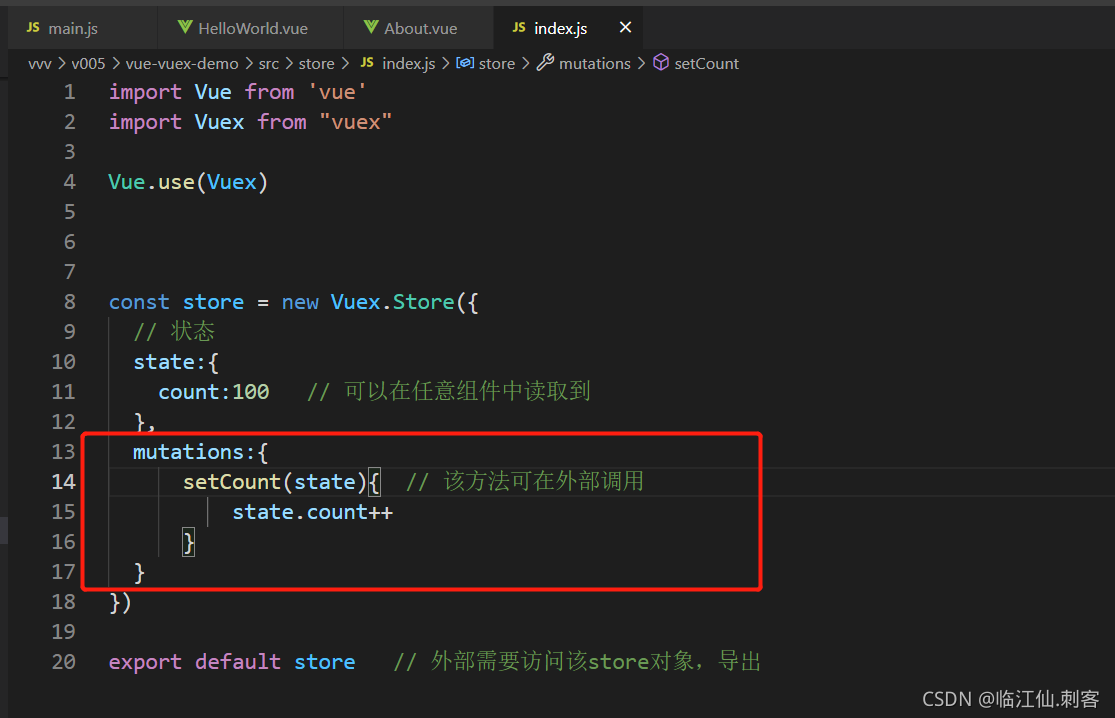1115x718 pixels.
Task: Click the 该方法可在外部调用 comment
Action: click(525, 481)
